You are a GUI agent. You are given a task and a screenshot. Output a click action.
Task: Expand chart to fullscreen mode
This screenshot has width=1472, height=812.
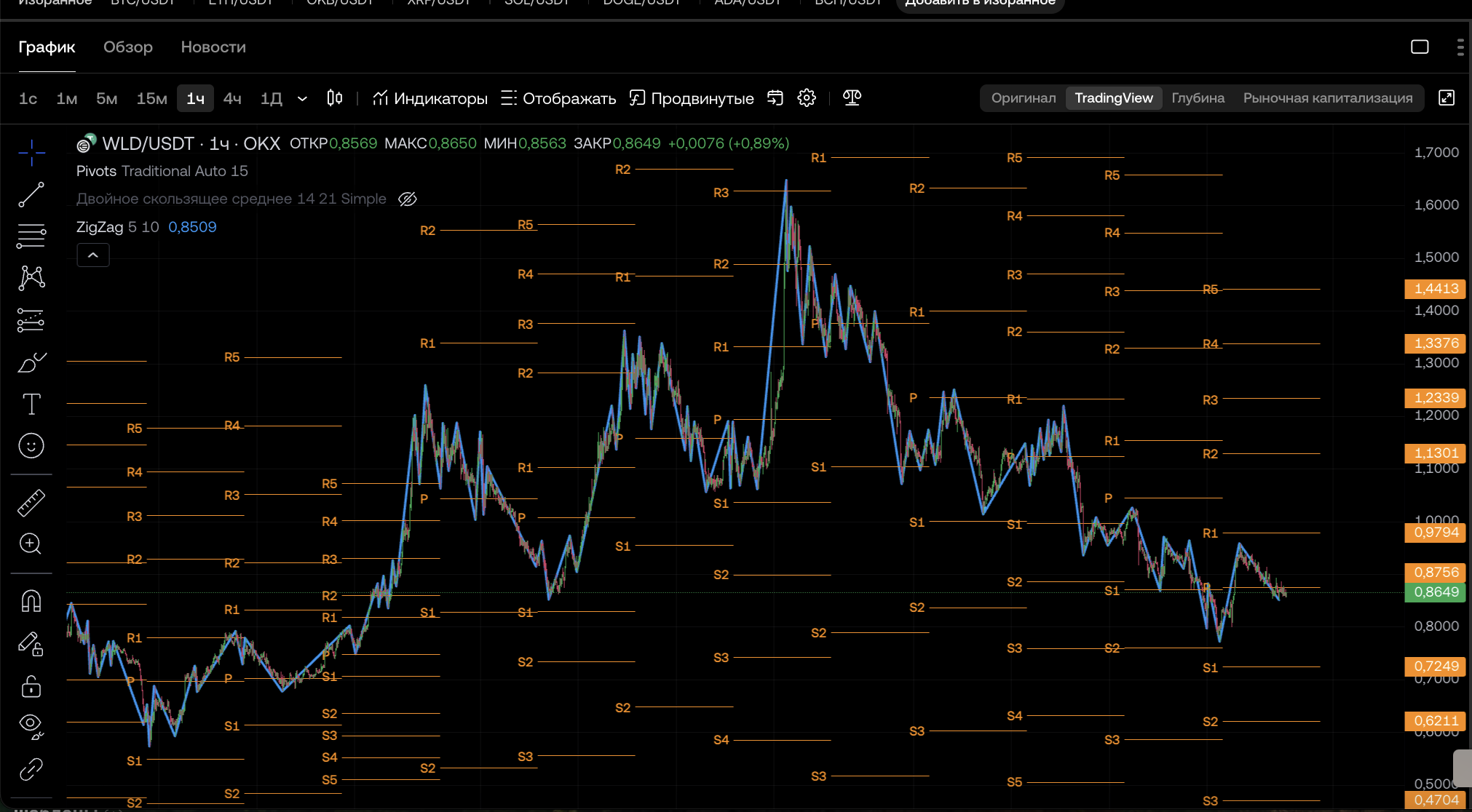point(1447,98)
